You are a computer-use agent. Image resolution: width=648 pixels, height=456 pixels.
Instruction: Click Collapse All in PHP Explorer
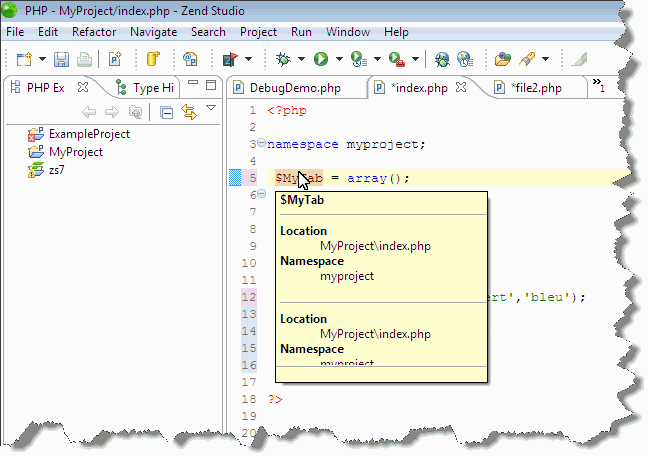167,112
